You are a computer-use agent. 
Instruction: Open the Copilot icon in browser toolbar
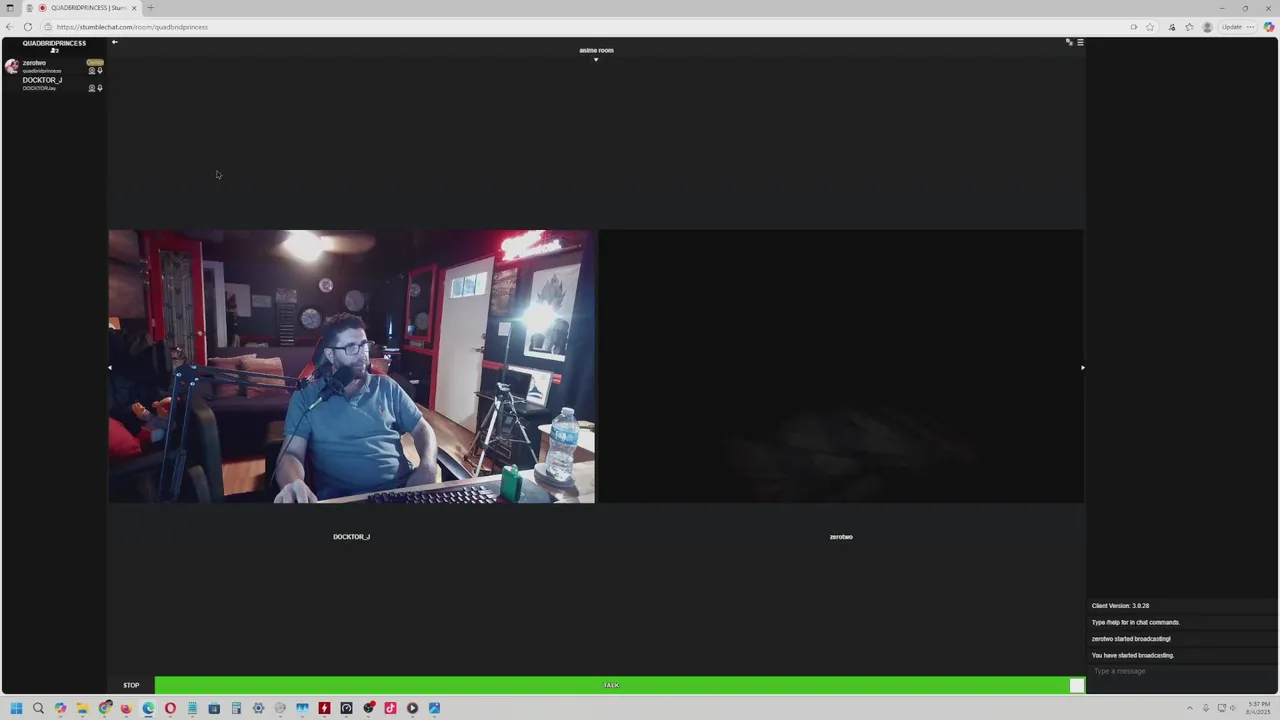click(x=1269, y=27)
